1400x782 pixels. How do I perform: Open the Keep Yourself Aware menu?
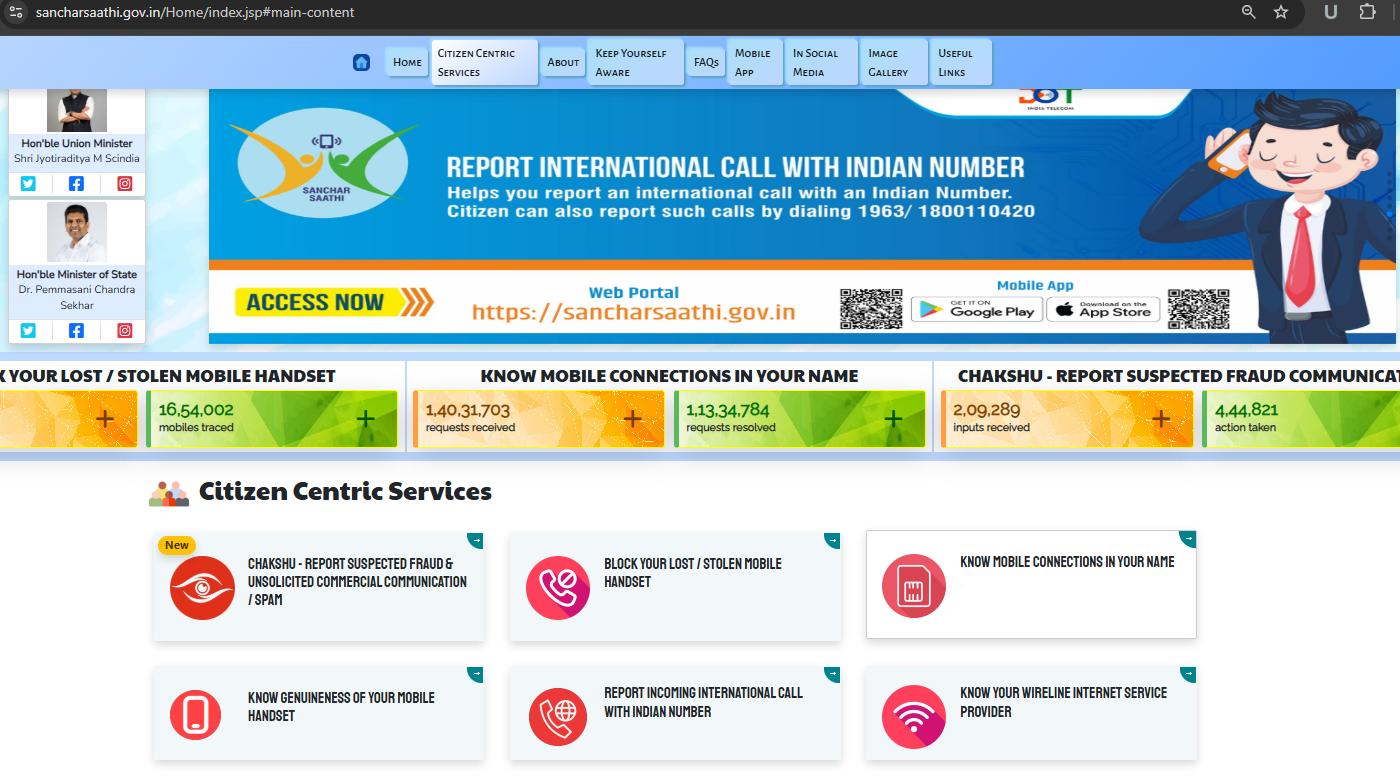pos(634,62)
